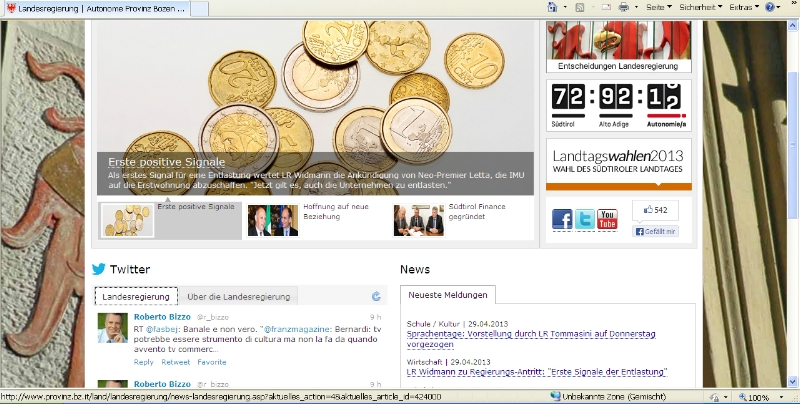Open the Help question mark icon

(770, 7)
